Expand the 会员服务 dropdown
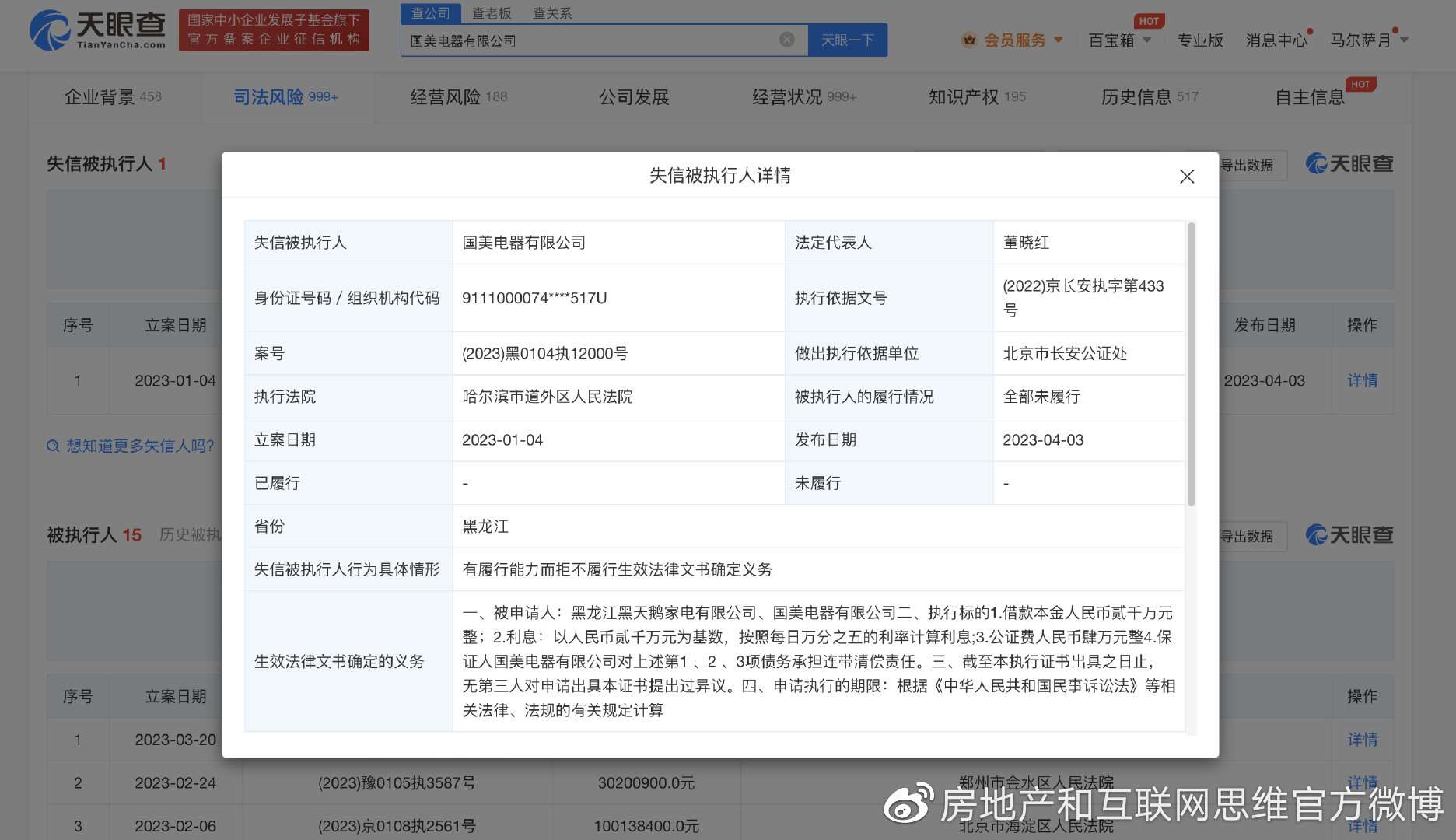 pos(1059,40)
